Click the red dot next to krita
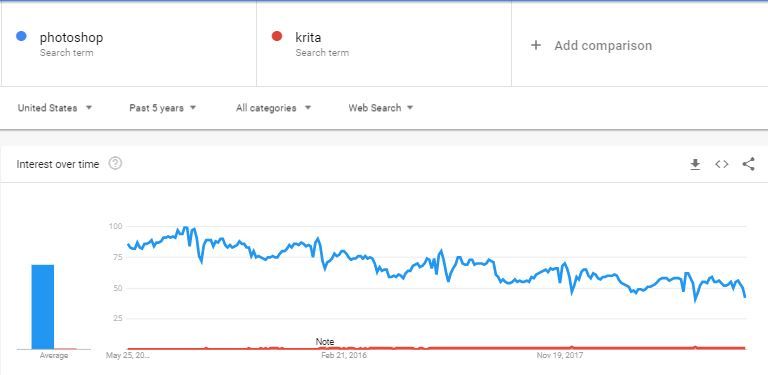Viewport: 768px width, 375px height. 277,36
